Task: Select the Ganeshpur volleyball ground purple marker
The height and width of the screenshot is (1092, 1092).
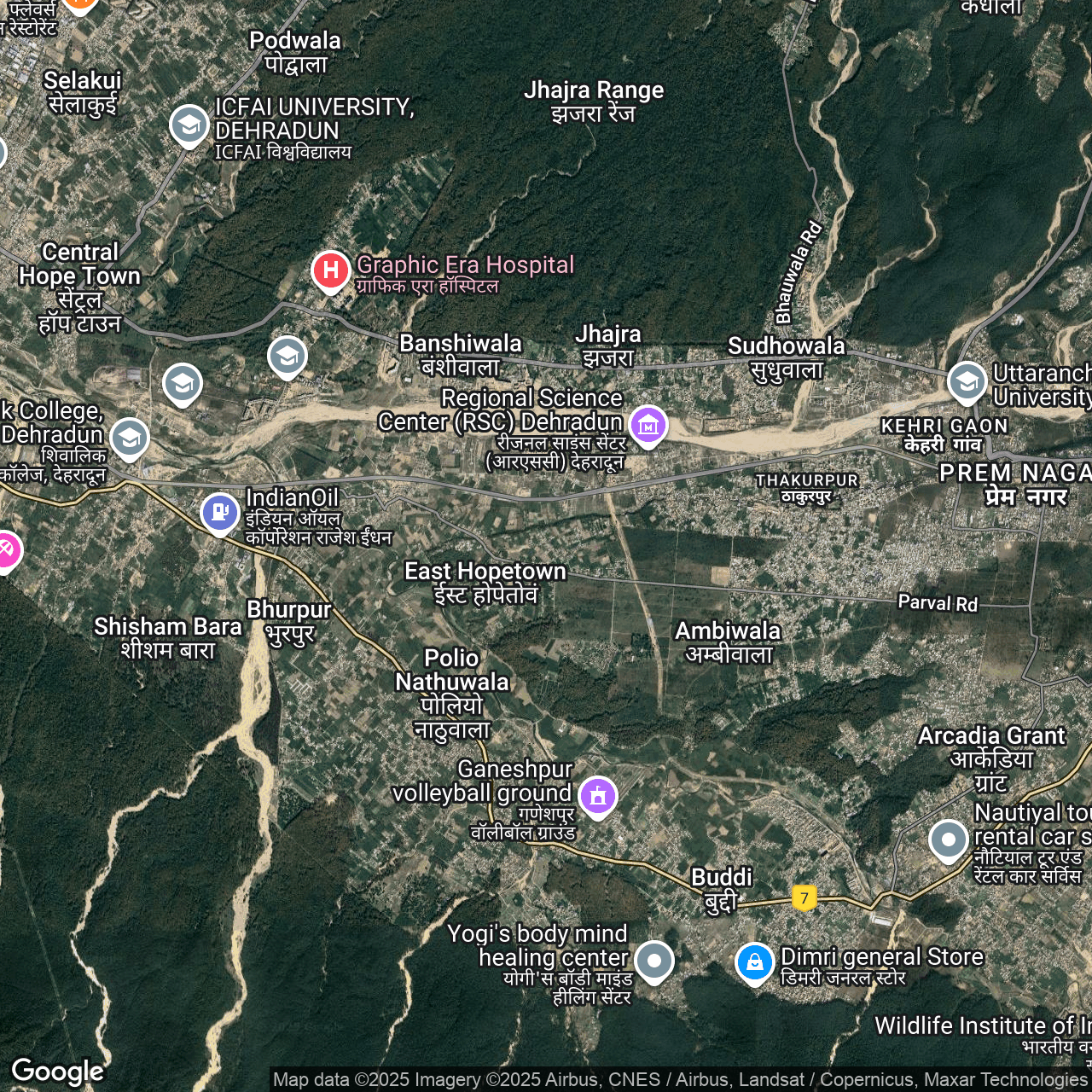Action: [598, 796]
